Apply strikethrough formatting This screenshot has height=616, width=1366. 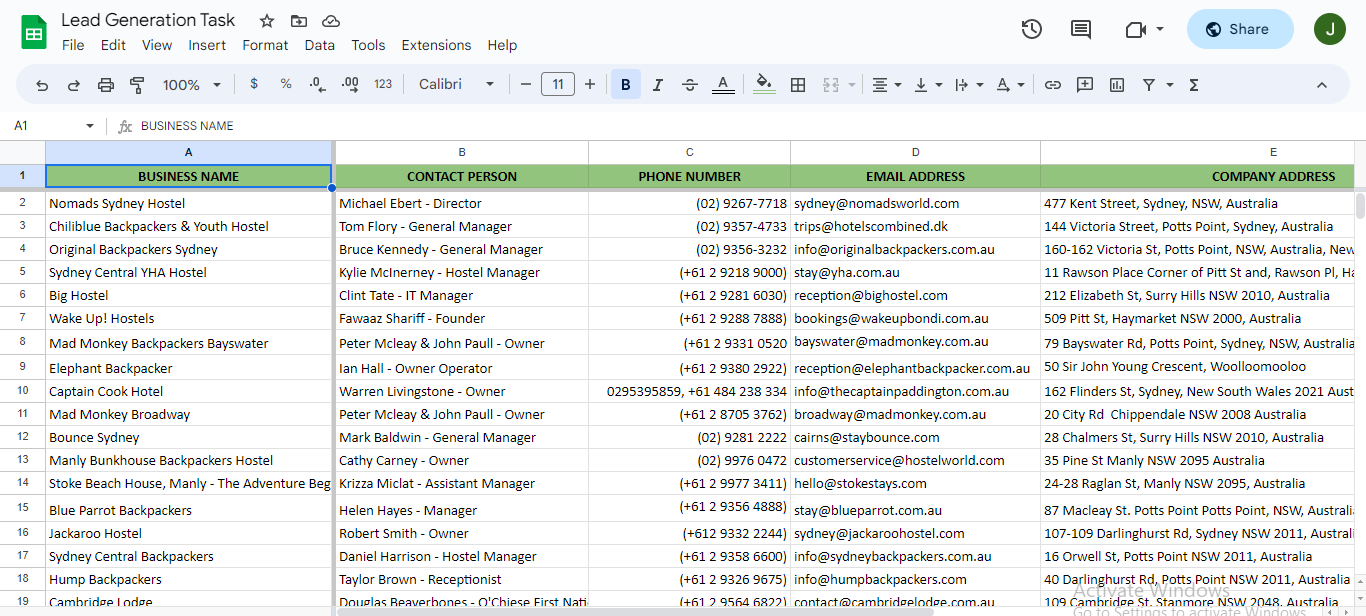[690, 85]
